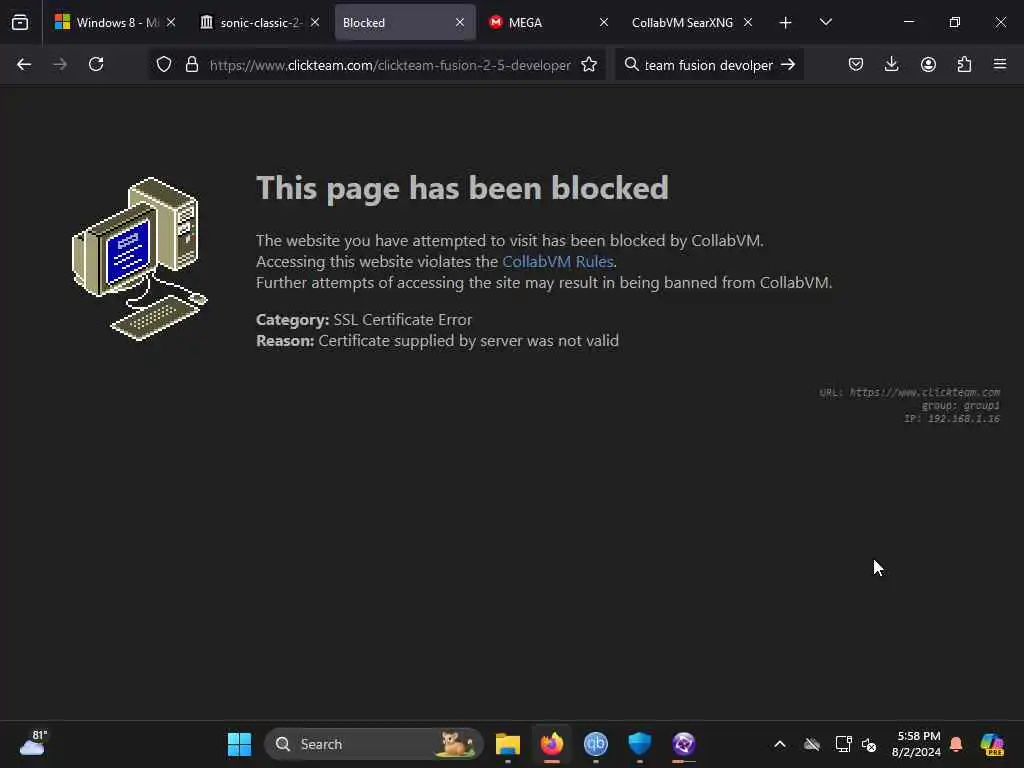Bookmark this page with the star
The width and height of the screenshot is (1024, 768).
(x=589, y=65)
